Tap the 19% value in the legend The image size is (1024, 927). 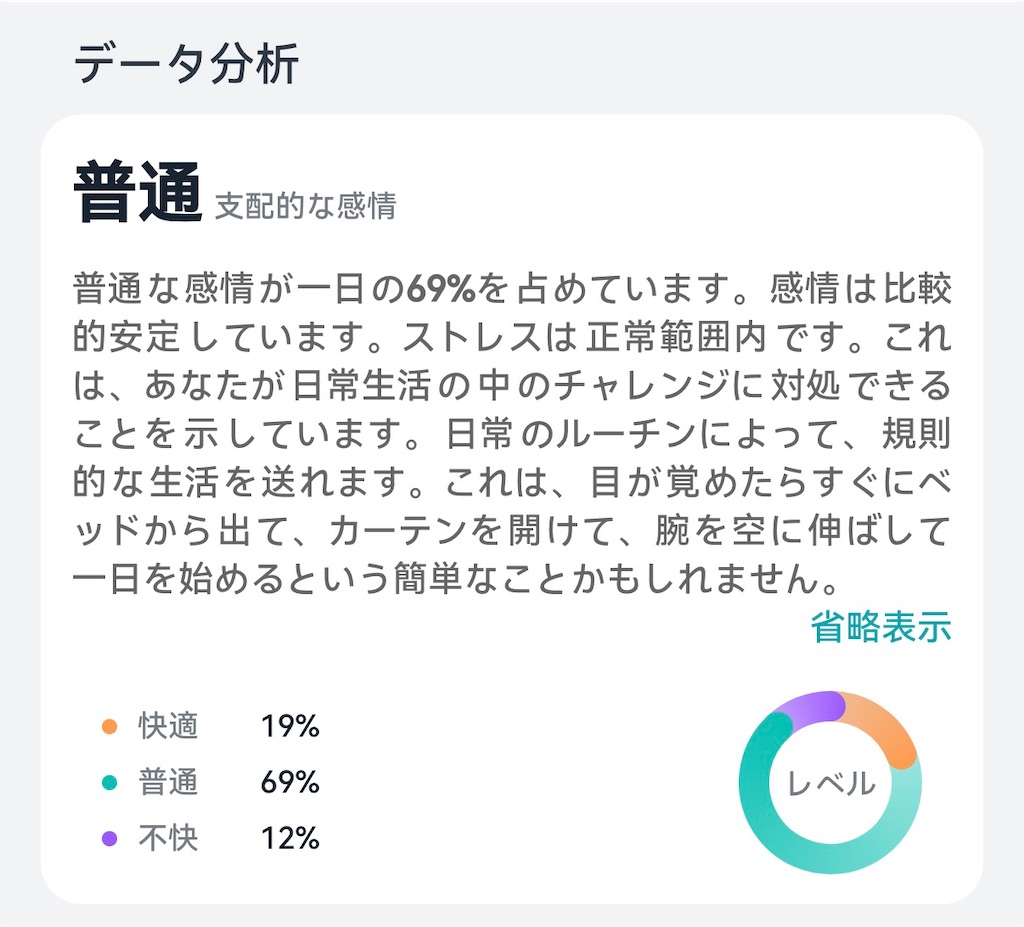(x=290, y=727)
